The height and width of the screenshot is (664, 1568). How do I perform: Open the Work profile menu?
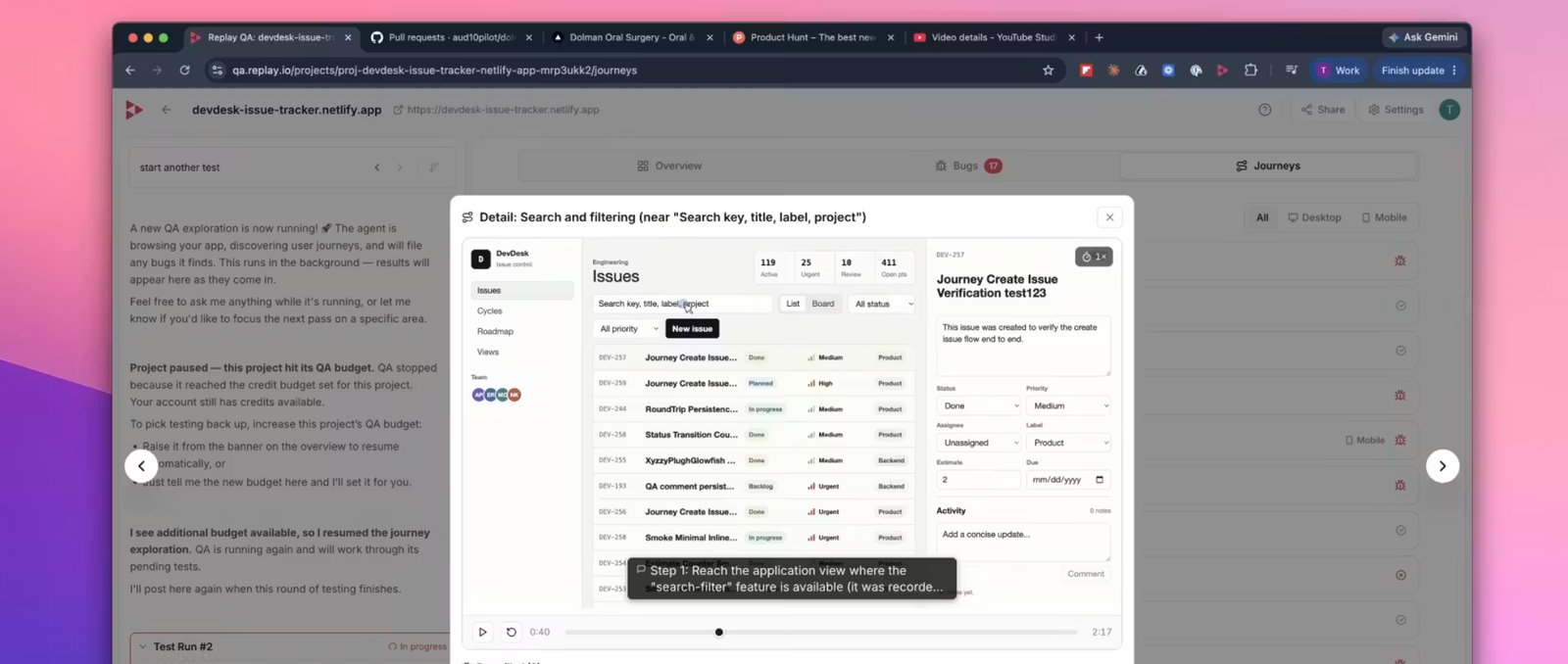(1339, 71)
